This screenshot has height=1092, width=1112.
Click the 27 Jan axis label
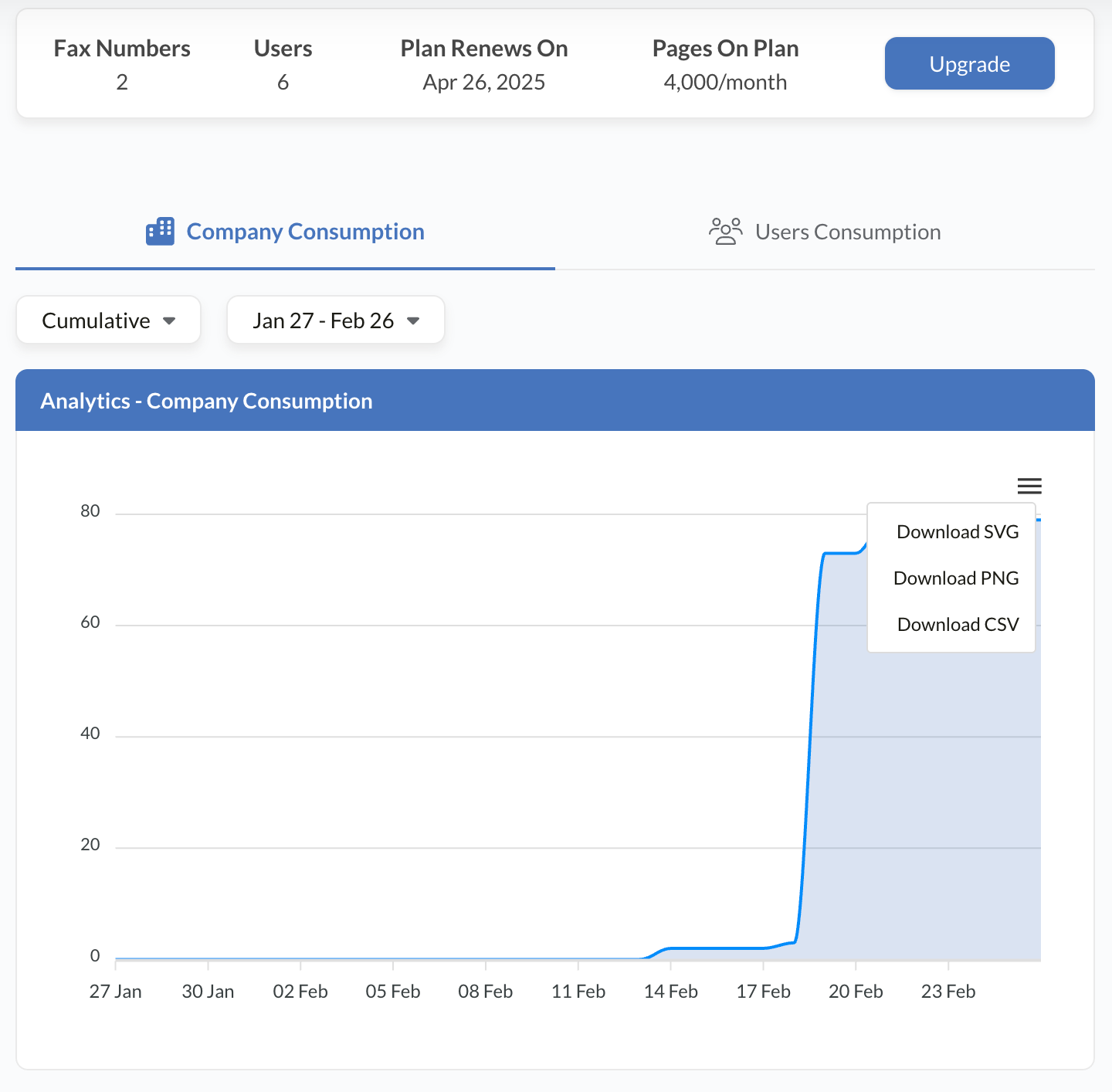click(116, 992)
